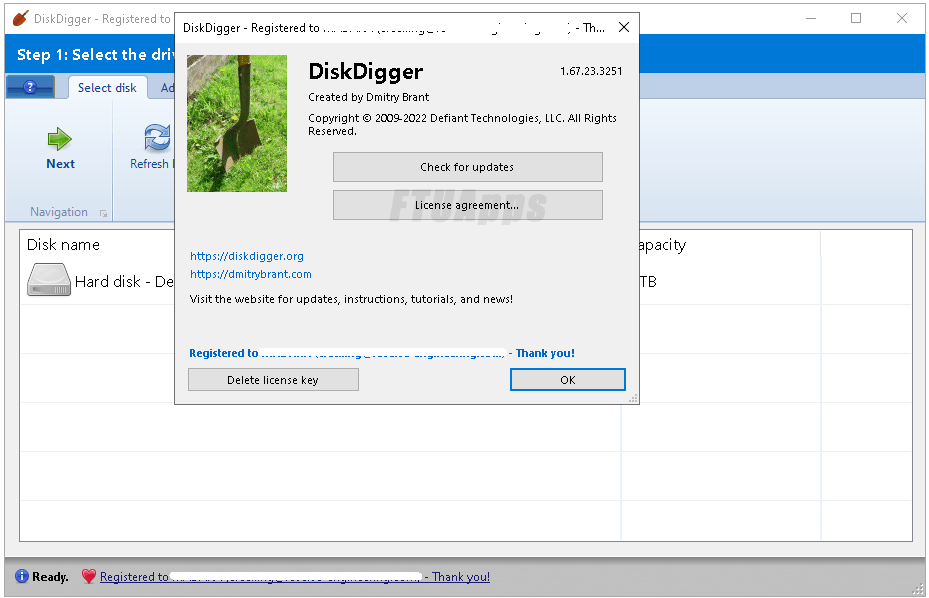The width and height of the screenshot is (929, 598).
Task: Click the Delete license key button
Action: click(273, 380)
